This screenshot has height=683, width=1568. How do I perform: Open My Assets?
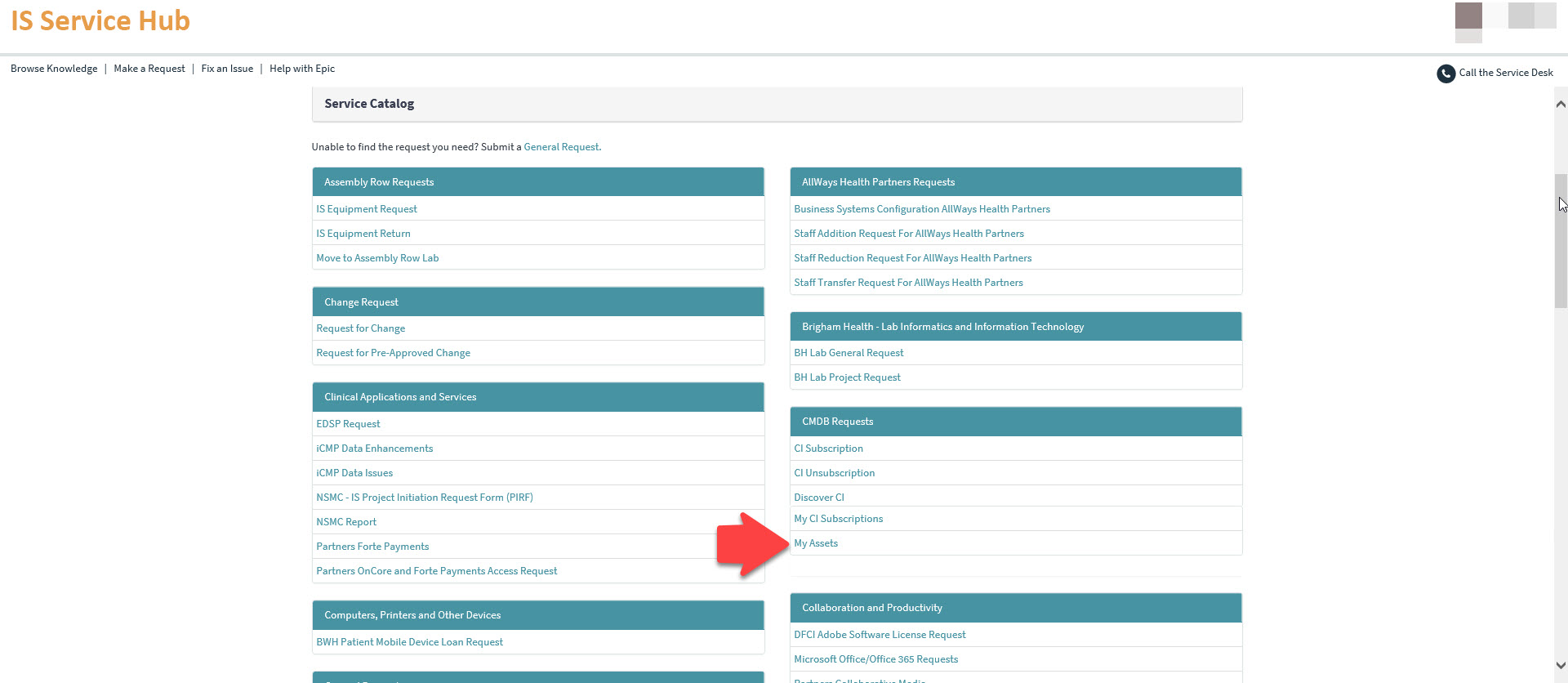coord(816,543)
